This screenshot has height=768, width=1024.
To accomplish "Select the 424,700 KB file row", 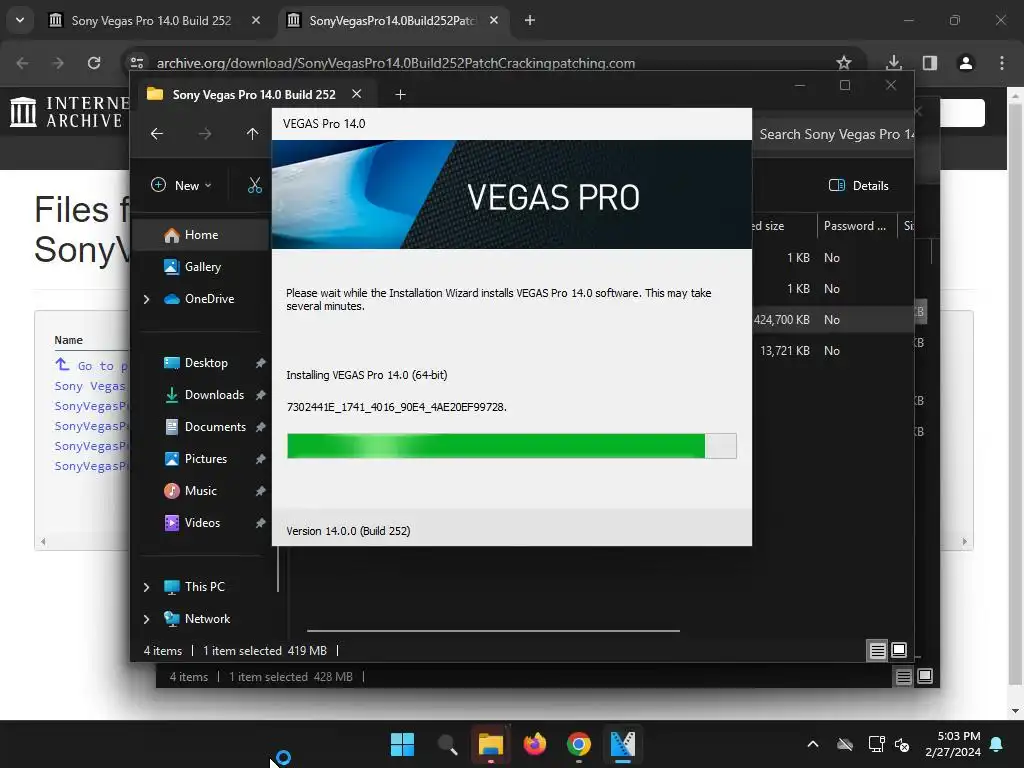I will click(833, 320).
